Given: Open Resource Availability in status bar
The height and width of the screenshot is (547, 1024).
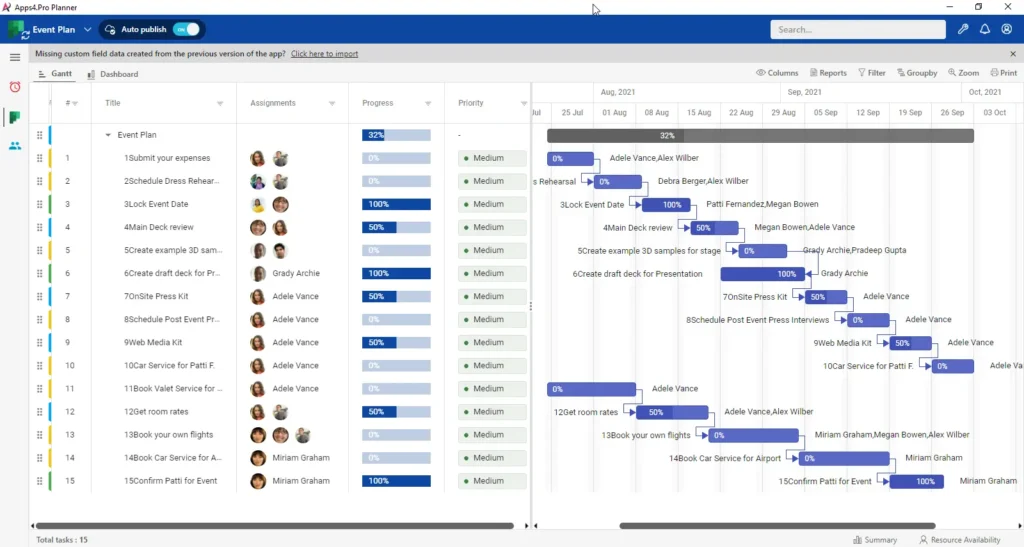Looking at the screenshot, I should coord(959,540).
